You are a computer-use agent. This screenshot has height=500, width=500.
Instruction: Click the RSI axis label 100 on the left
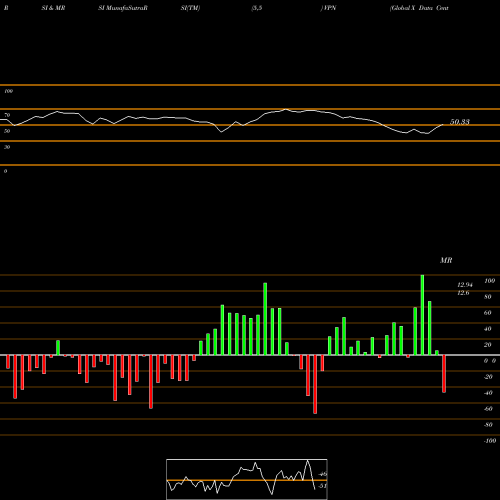click(x=8, y=91)
